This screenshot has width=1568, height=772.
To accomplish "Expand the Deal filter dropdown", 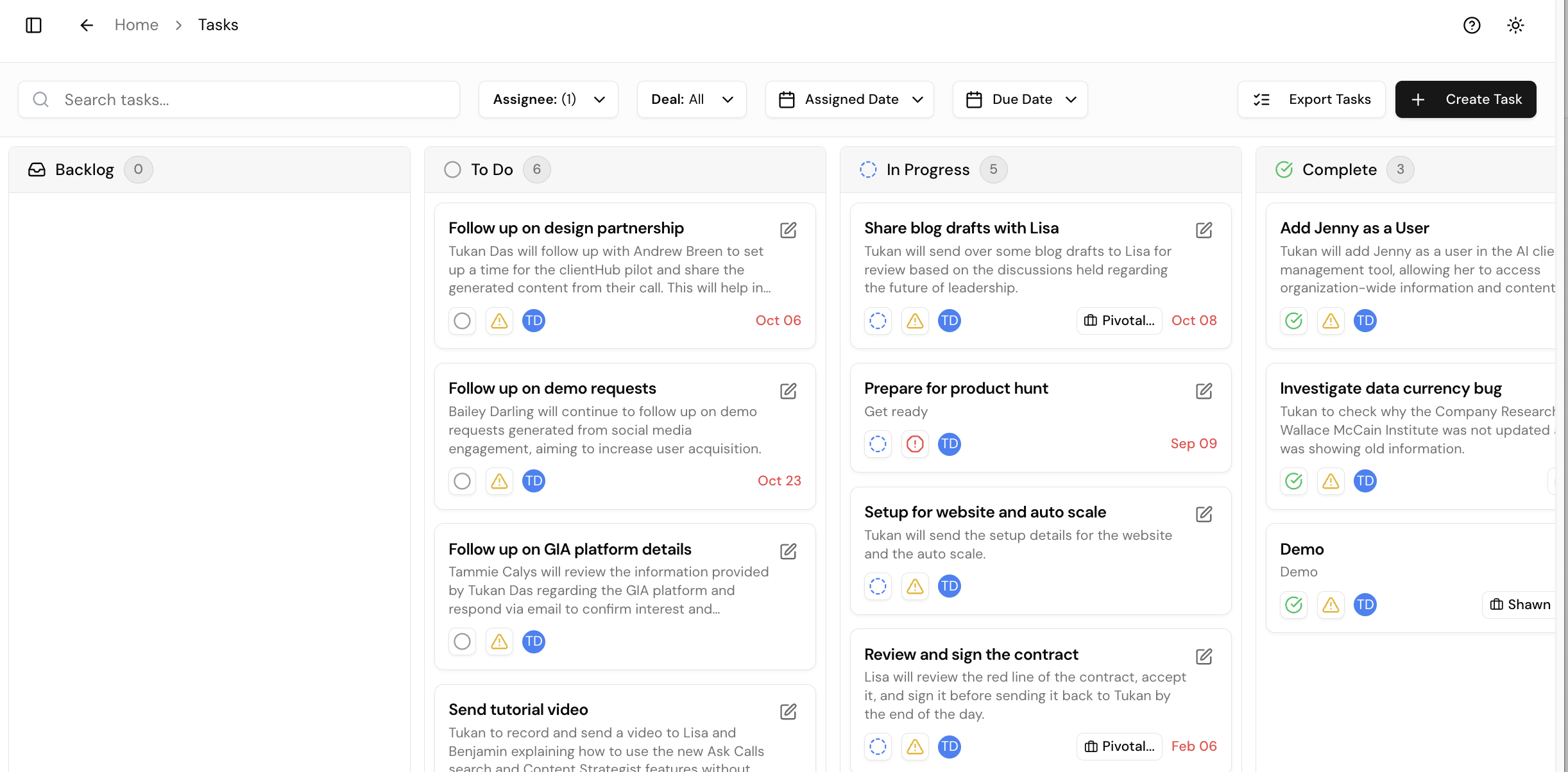I will [x=692, y=99].
